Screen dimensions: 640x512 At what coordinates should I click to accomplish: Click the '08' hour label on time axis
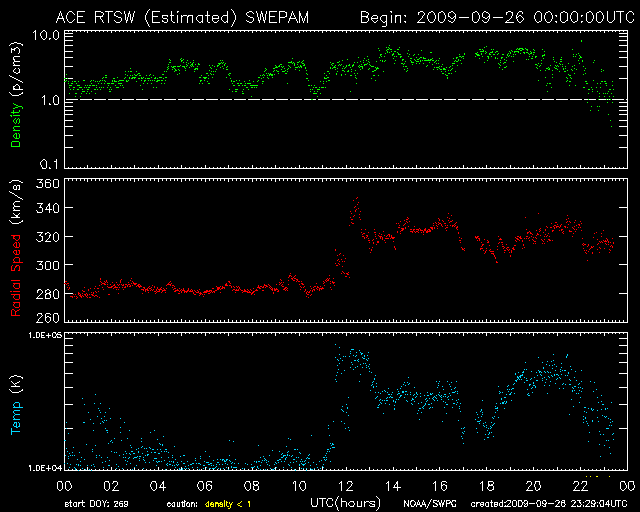coord(252,486)
